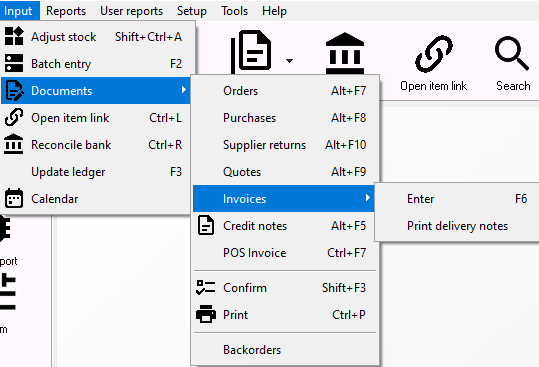The width and height of the screenshot is (539, 367).
Task: Click the Shift+F3 shortcut text
Action: coord(344,288)
